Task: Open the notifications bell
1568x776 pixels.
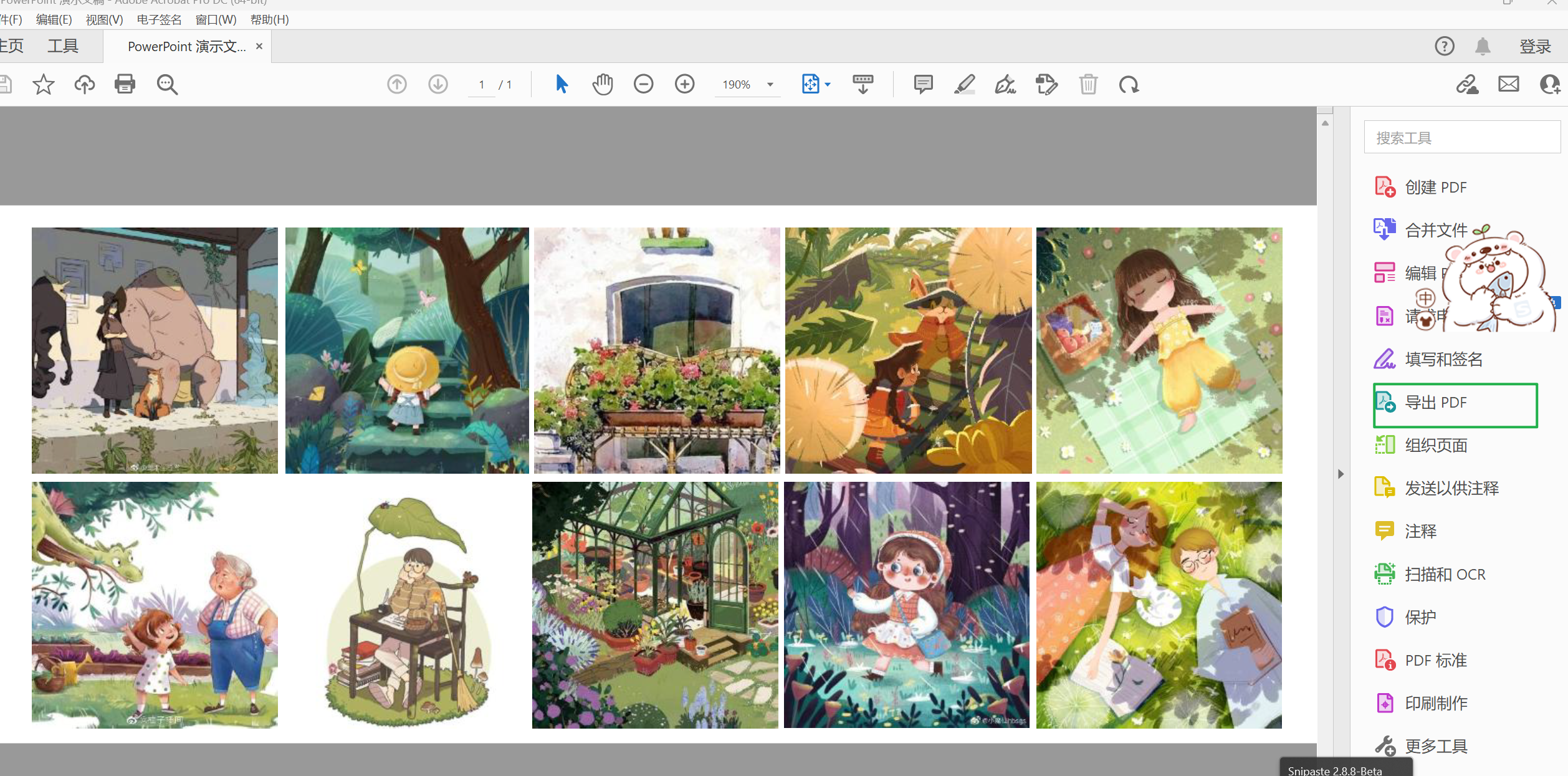Action: (1483, 46)
